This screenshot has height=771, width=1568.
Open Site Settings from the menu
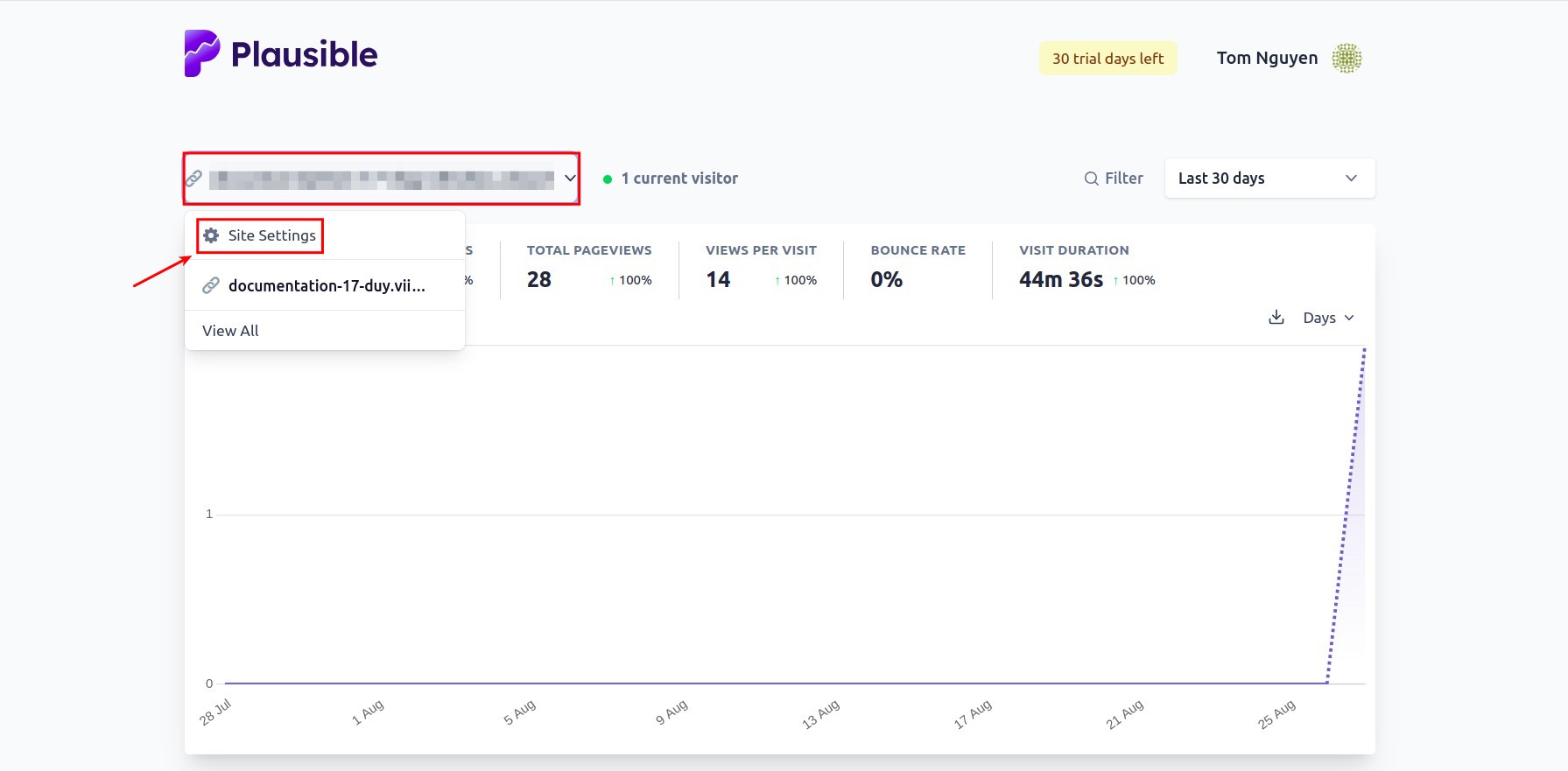point(271,235)
